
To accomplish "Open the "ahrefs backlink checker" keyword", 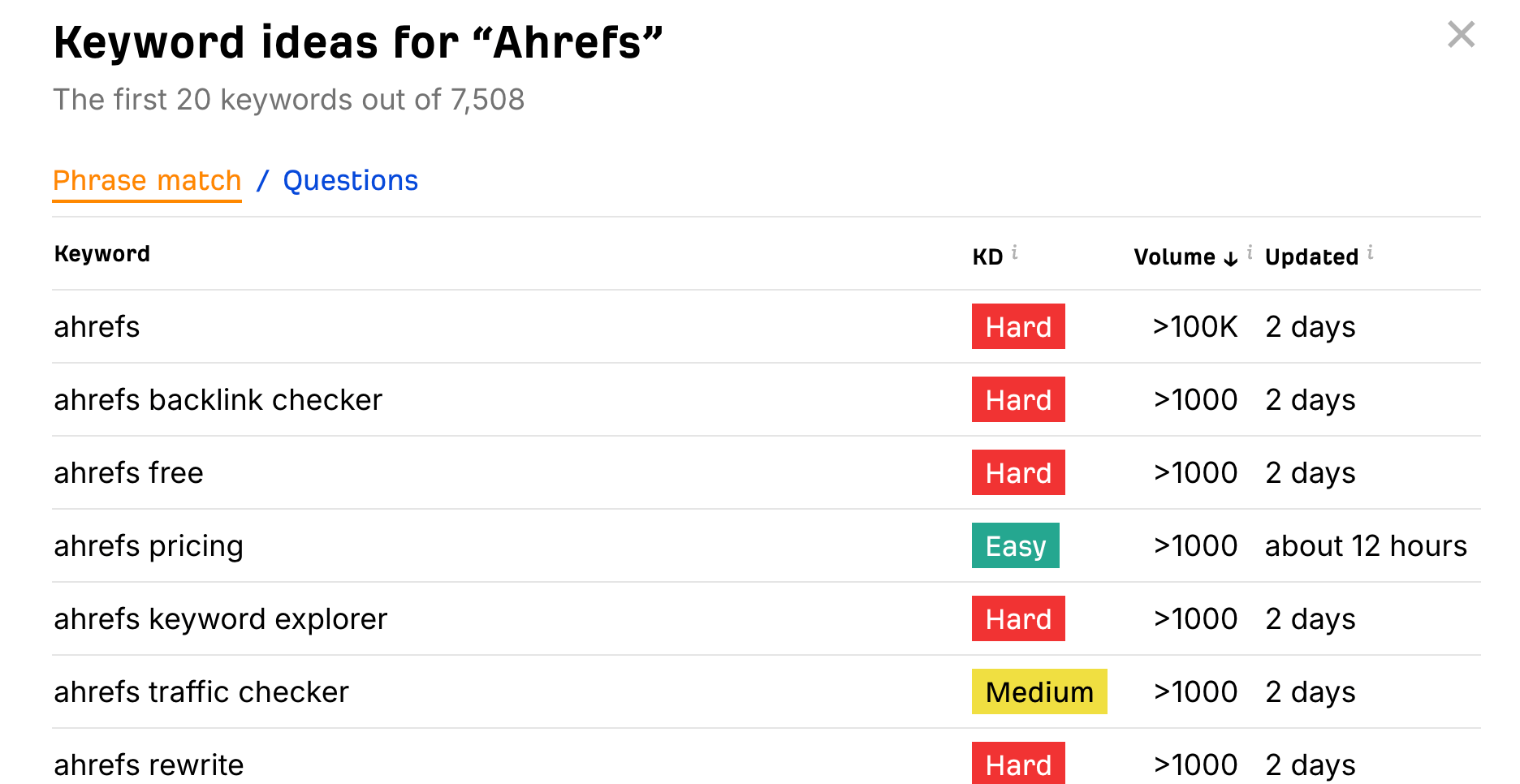I will click(218, 400).
